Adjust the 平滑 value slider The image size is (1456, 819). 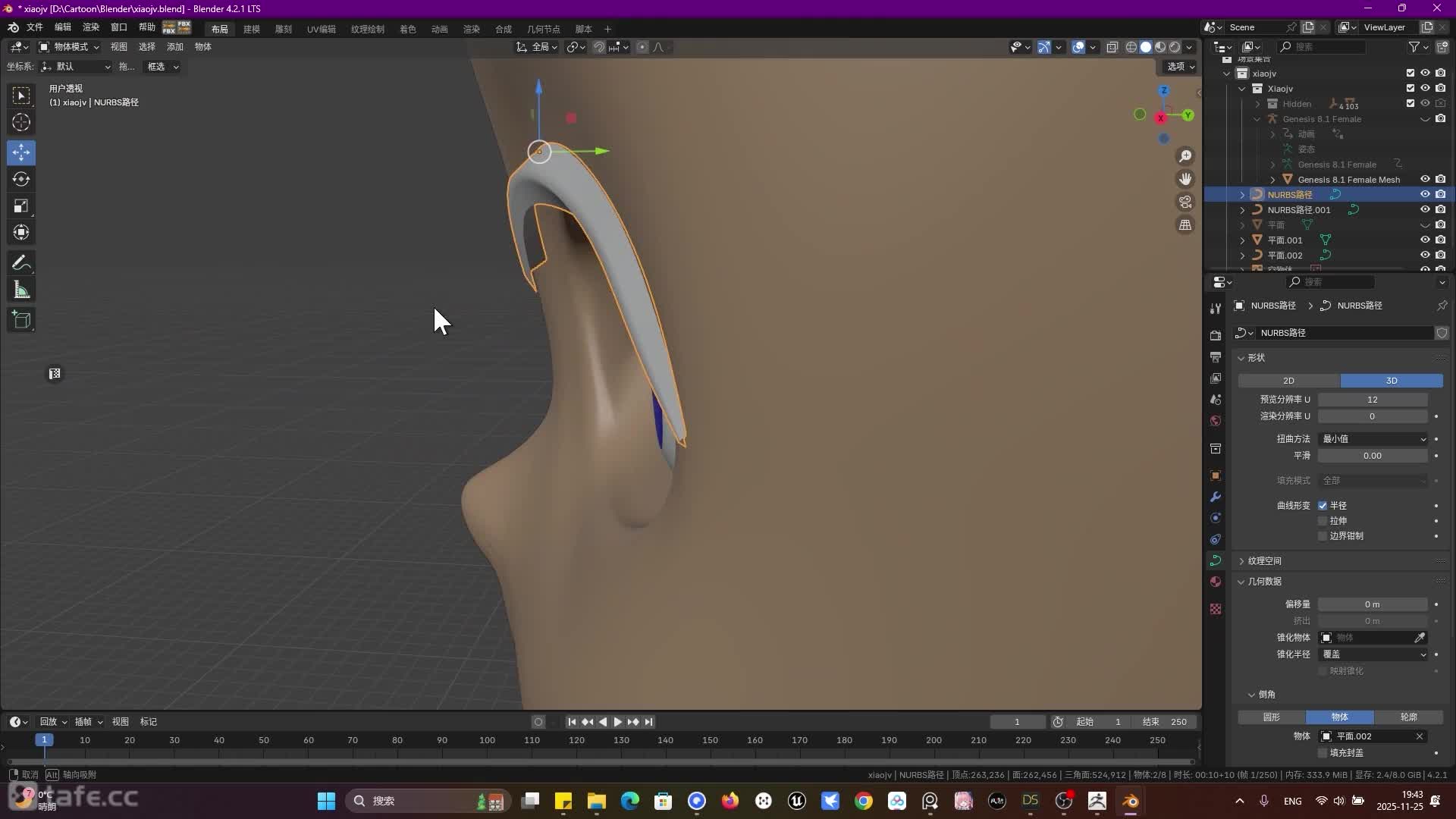pos(1373,455)
